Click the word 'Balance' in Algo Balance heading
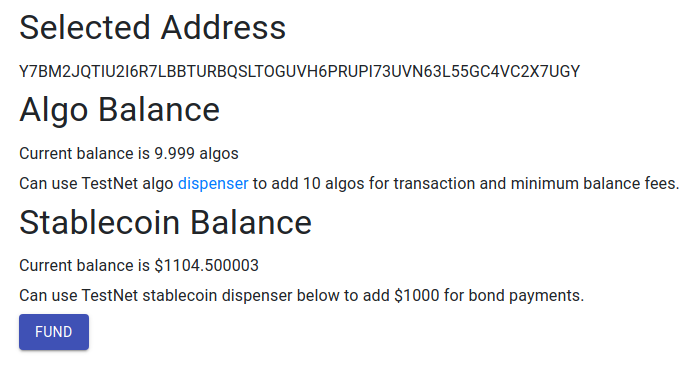This screenshot has height=368, width=694. 159,110
